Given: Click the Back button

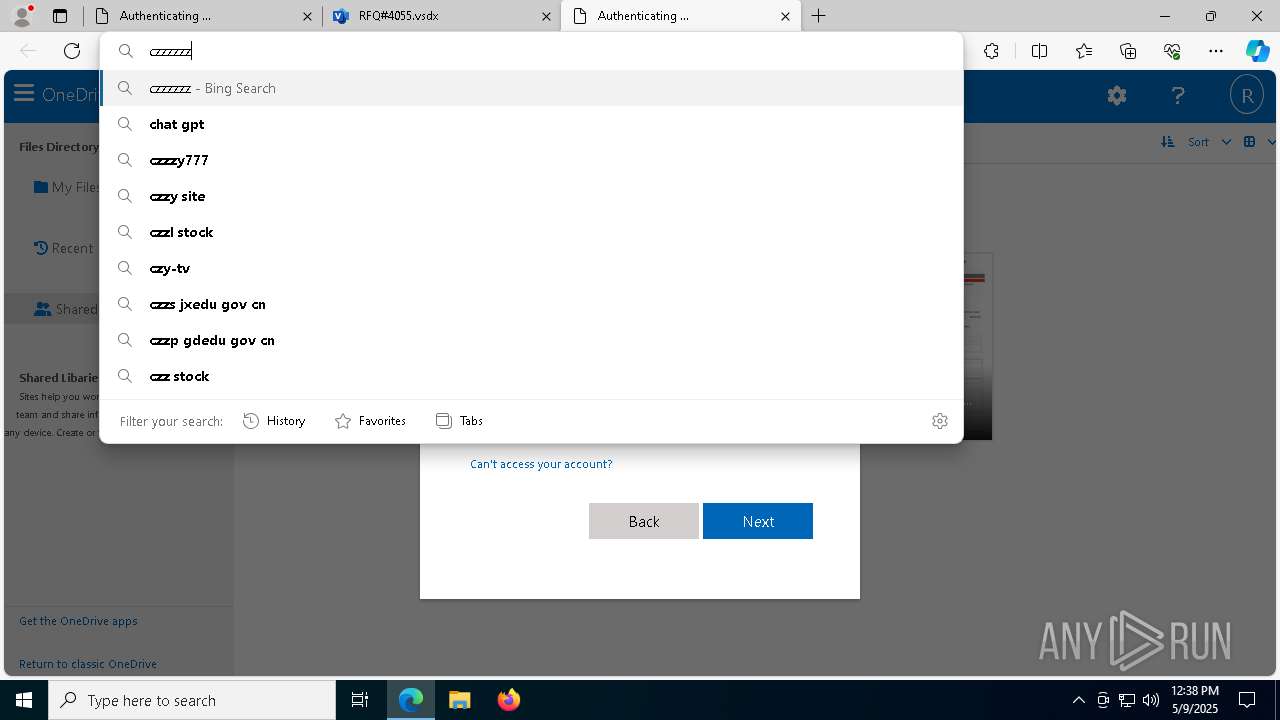Looking at the screenshot, I should click(x=644, y=521).
